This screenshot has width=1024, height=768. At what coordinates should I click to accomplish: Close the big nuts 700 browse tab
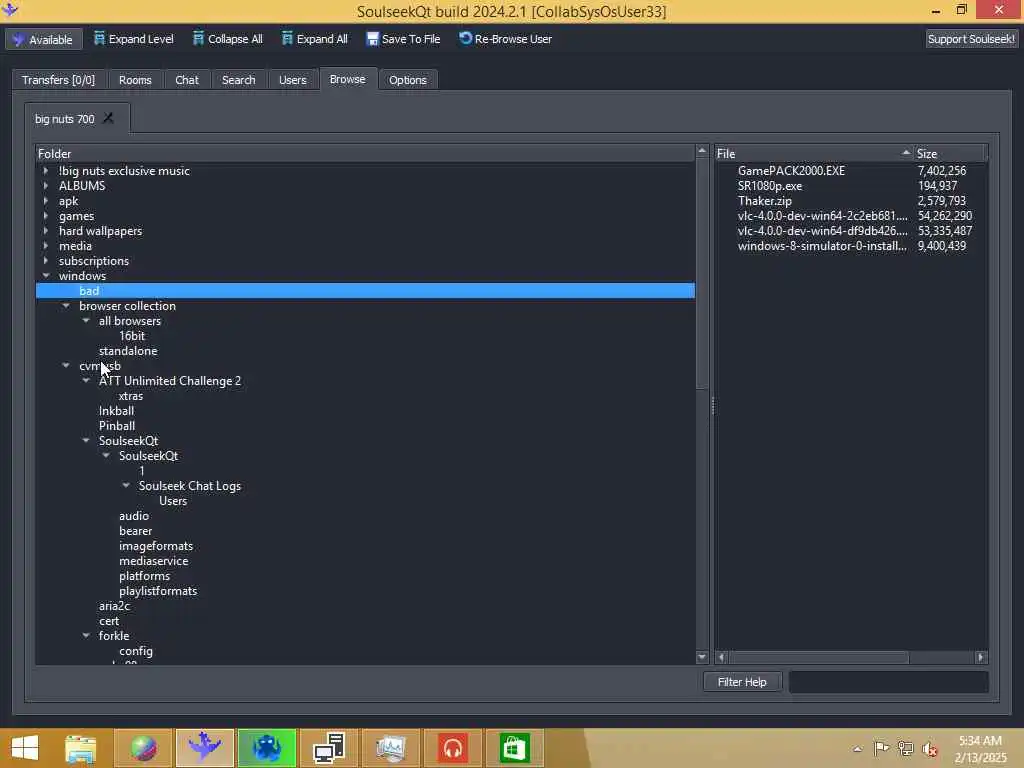(x=108, y=118)
